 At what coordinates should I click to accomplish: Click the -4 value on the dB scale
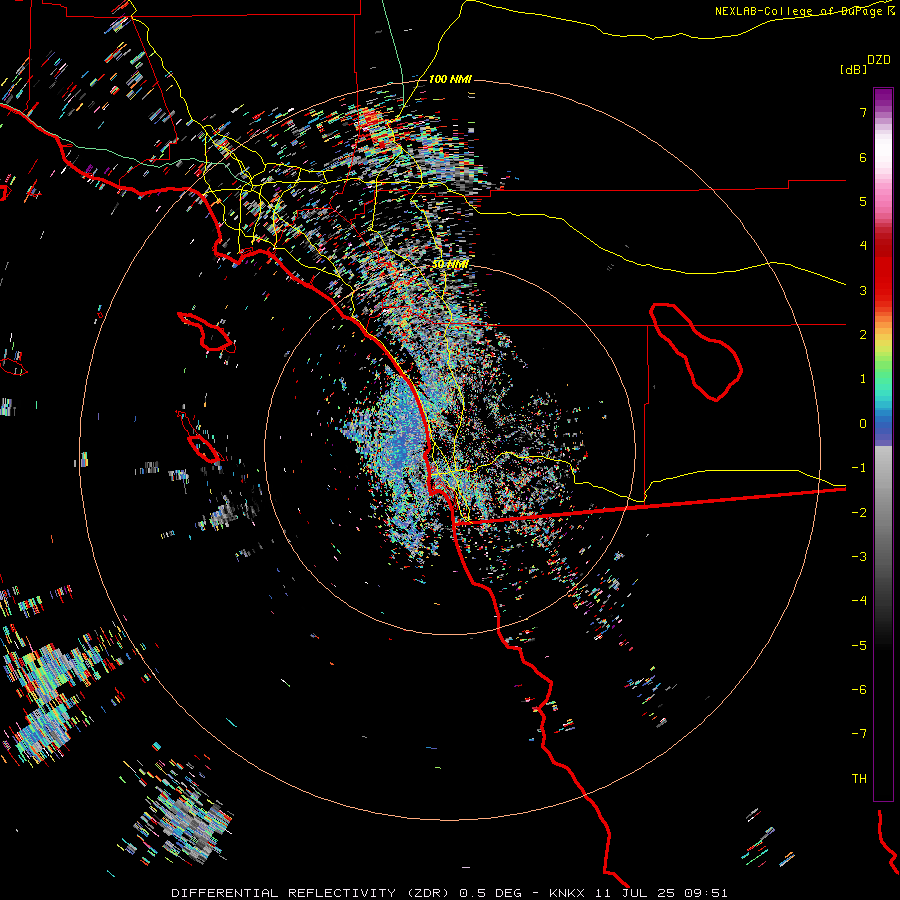[x=859, y=601]
